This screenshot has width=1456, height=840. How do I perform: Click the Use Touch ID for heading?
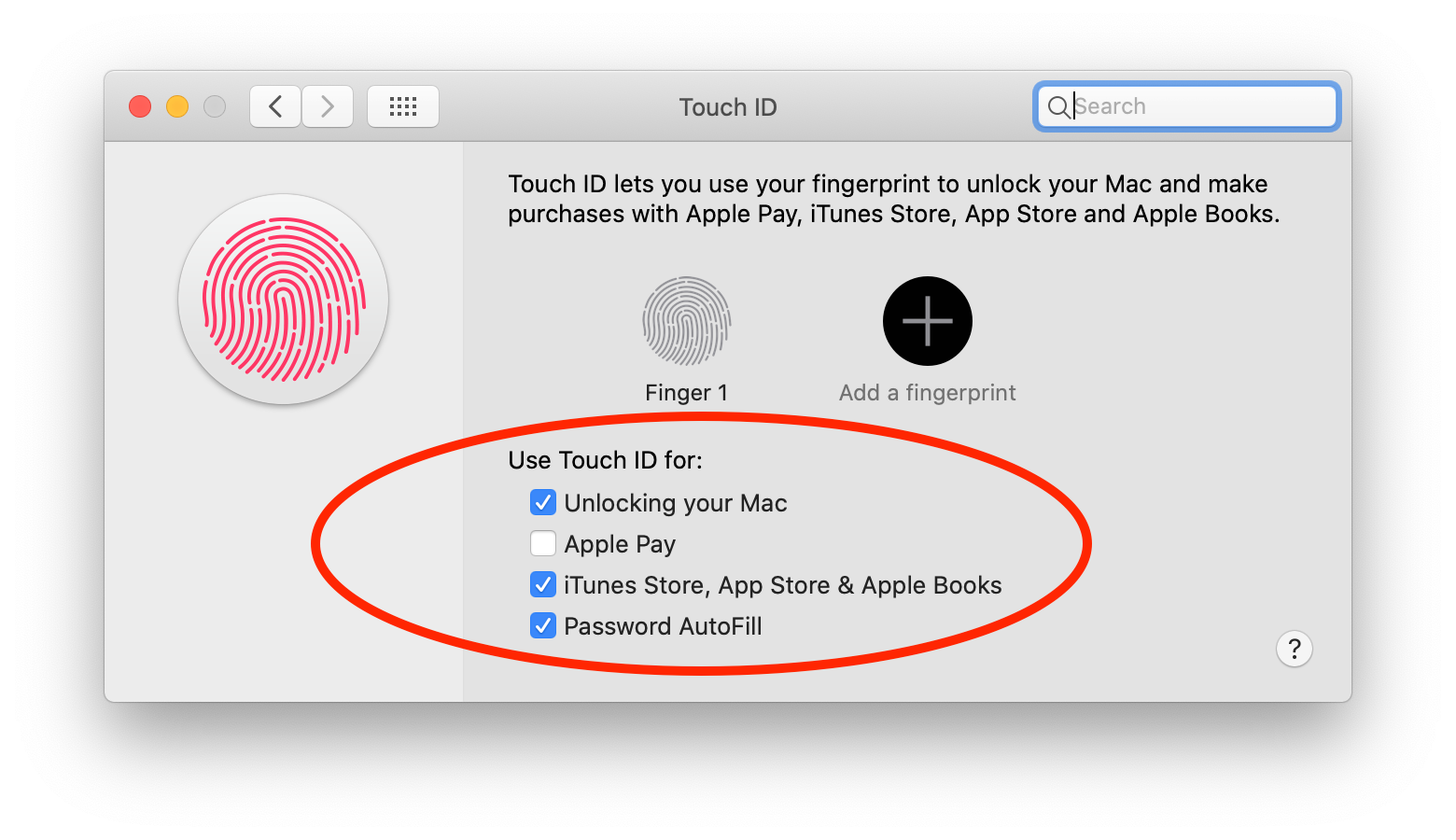tap(606, 460)
